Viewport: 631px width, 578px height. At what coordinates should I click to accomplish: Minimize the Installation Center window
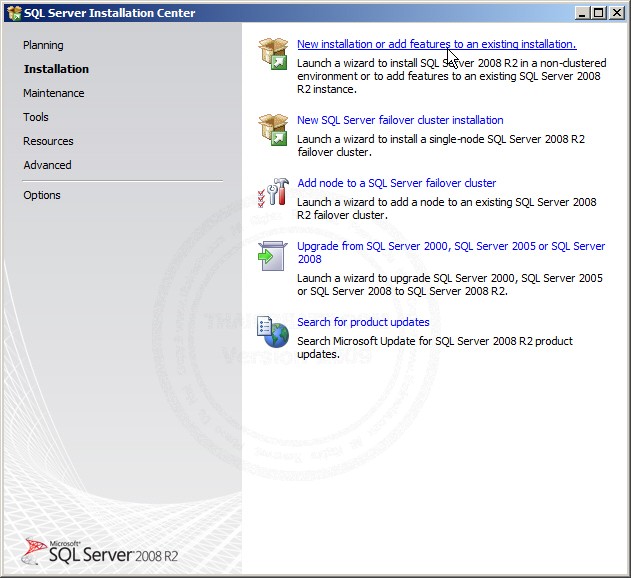pyautogui.click(x=582, y=13)
